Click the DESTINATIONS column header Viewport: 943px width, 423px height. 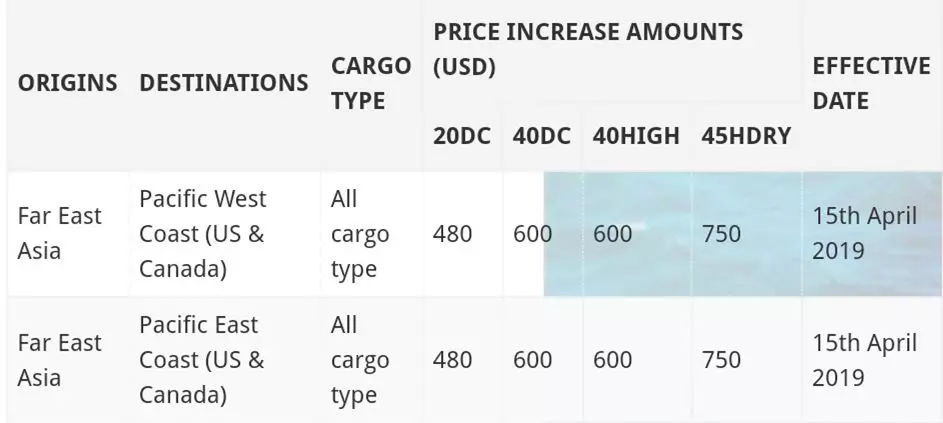[224, 82]
